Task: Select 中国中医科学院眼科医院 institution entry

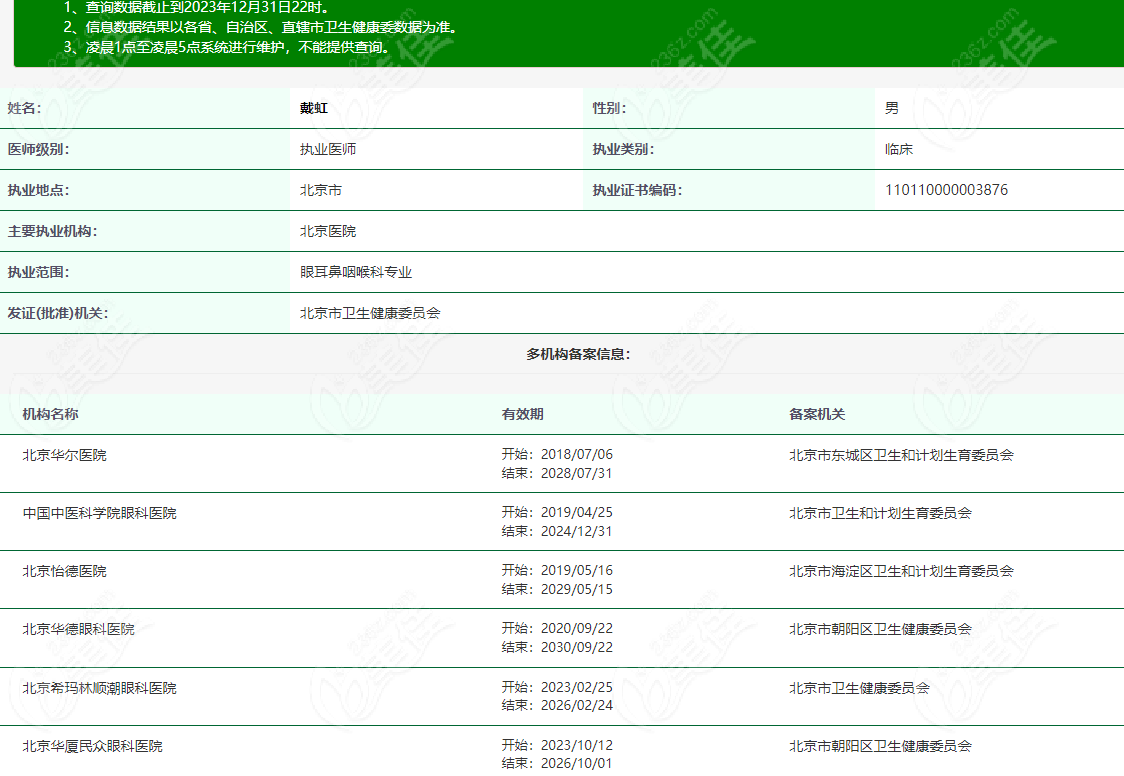Action: (100, 513)
